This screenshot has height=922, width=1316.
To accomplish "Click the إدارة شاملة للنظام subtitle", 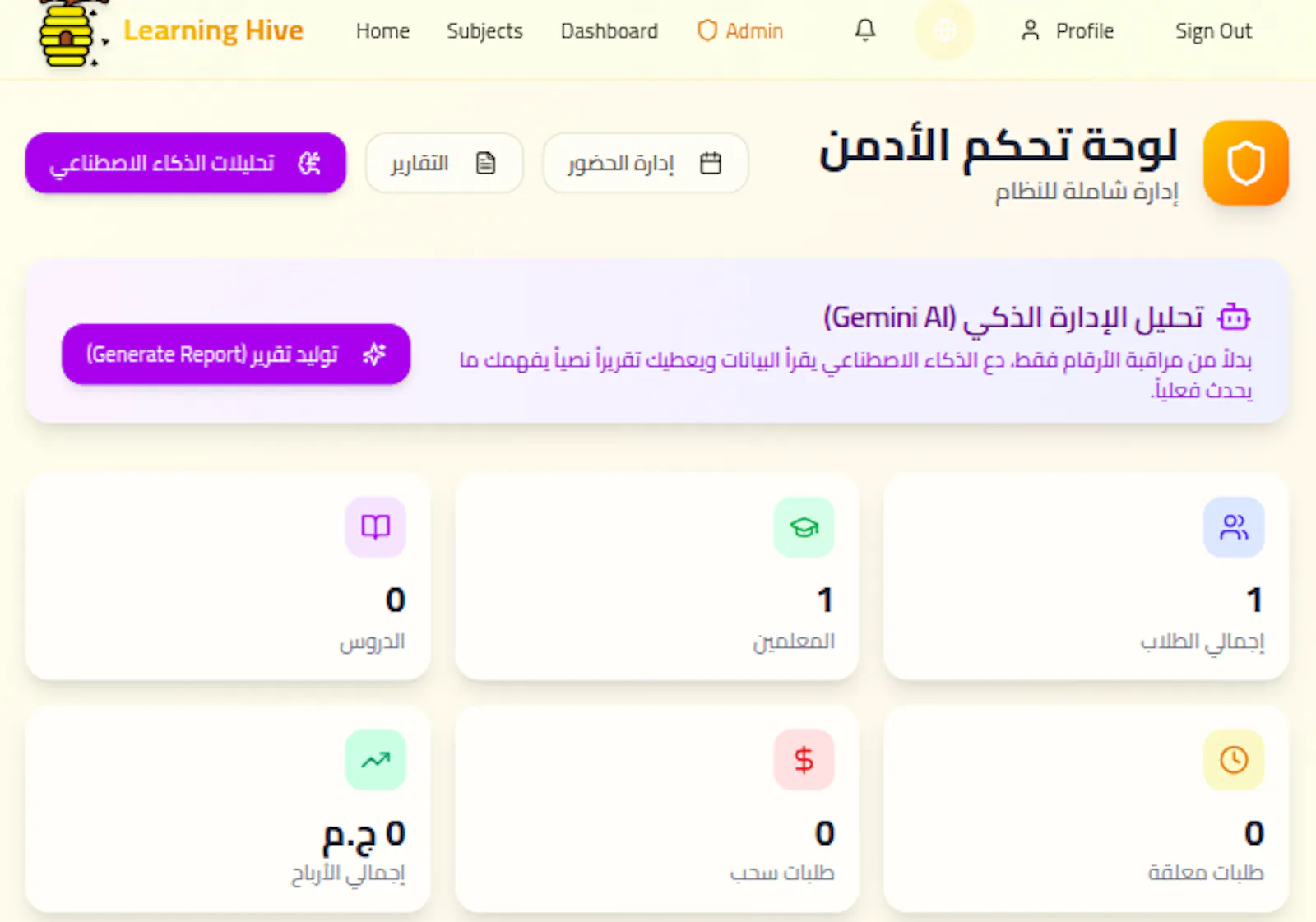I will coord(1087,192).
